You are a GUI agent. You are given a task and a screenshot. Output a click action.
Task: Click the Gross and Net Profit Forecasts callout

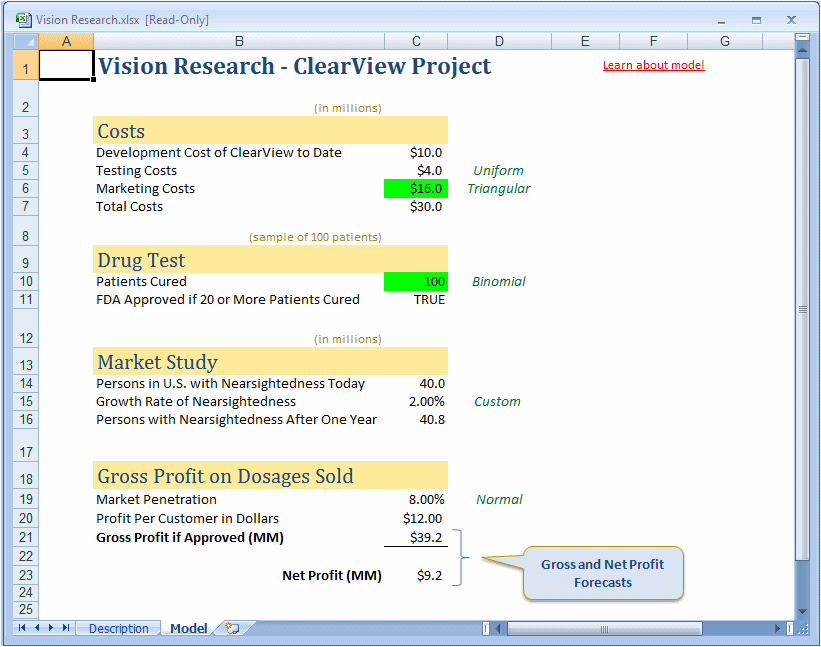602,573
